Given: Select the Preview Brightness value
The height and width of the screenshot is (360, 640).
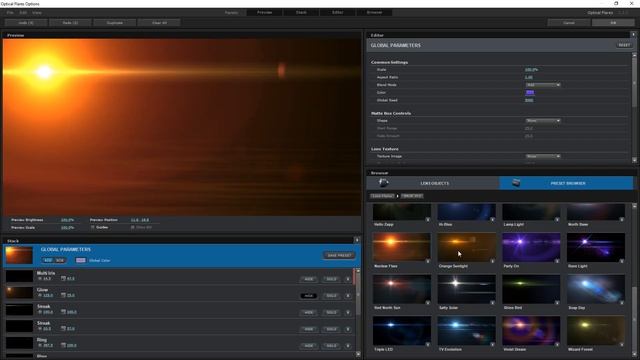Looking at the screenshot, I should [x=67, y=220].
